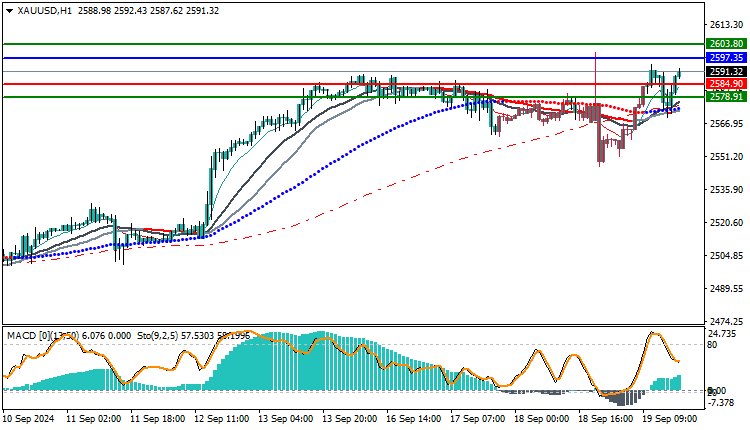The width and height of the screenshot is (750, 430).
Task: Select the 17 Sep 07:00 time axis label
Action: tap(478, 419)
